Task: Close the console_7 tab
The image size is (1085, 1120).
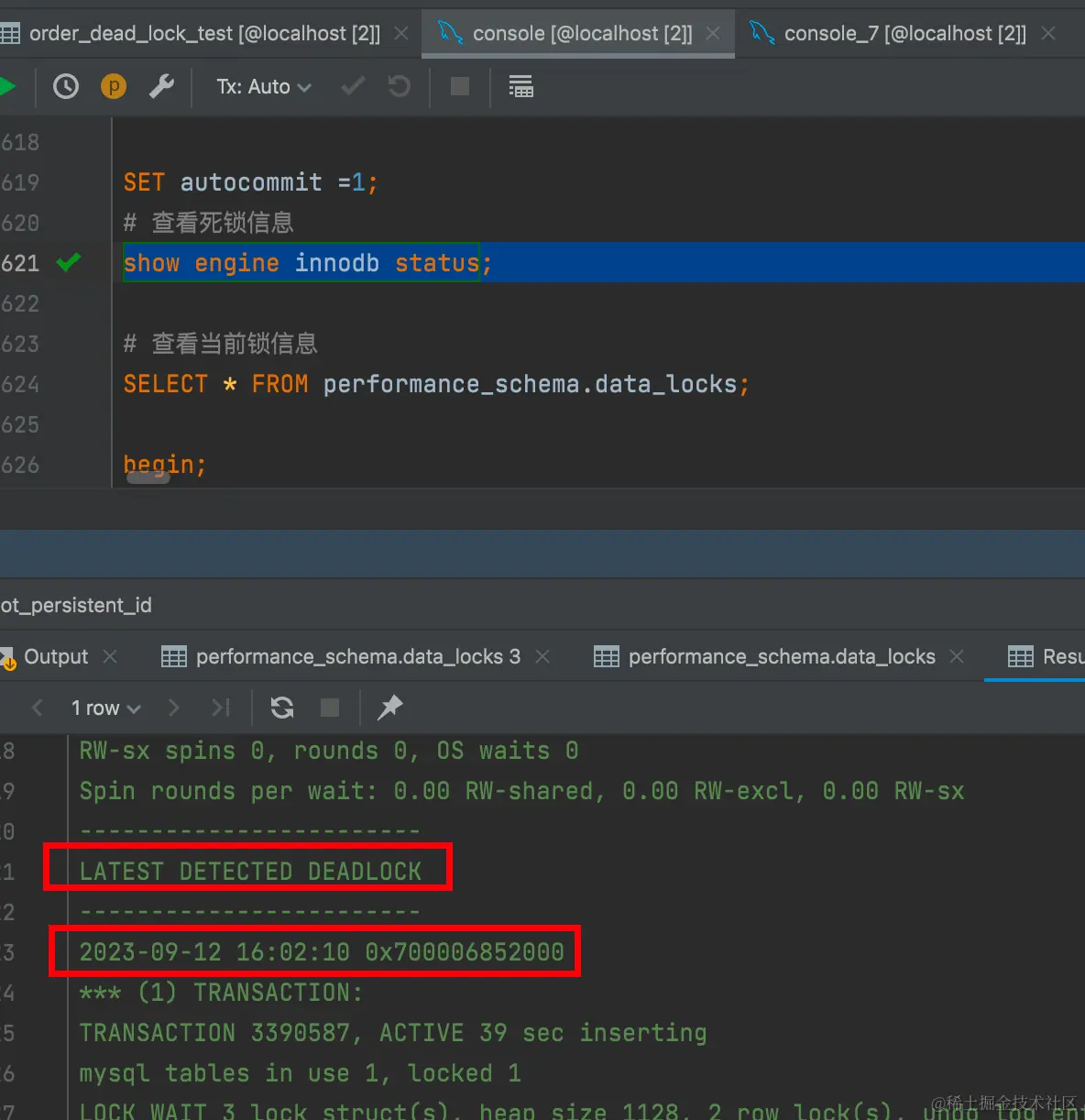Action: [x=1048, y=34]
